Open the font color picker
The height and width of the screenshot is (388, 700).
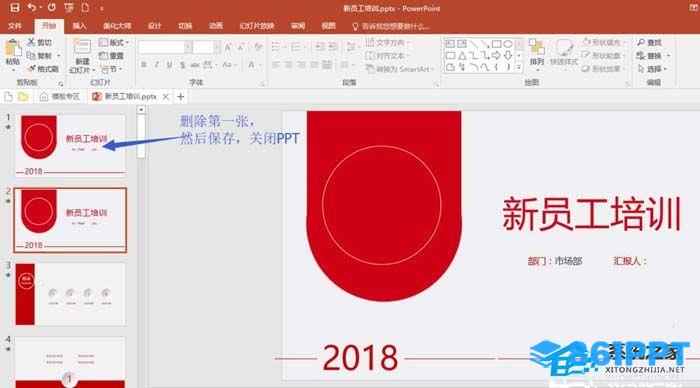252,65
